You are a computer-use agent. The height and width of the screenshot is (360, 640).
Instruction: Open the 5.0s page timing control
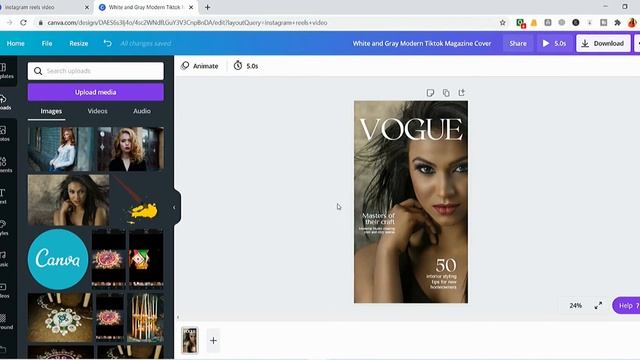point(246,66)
